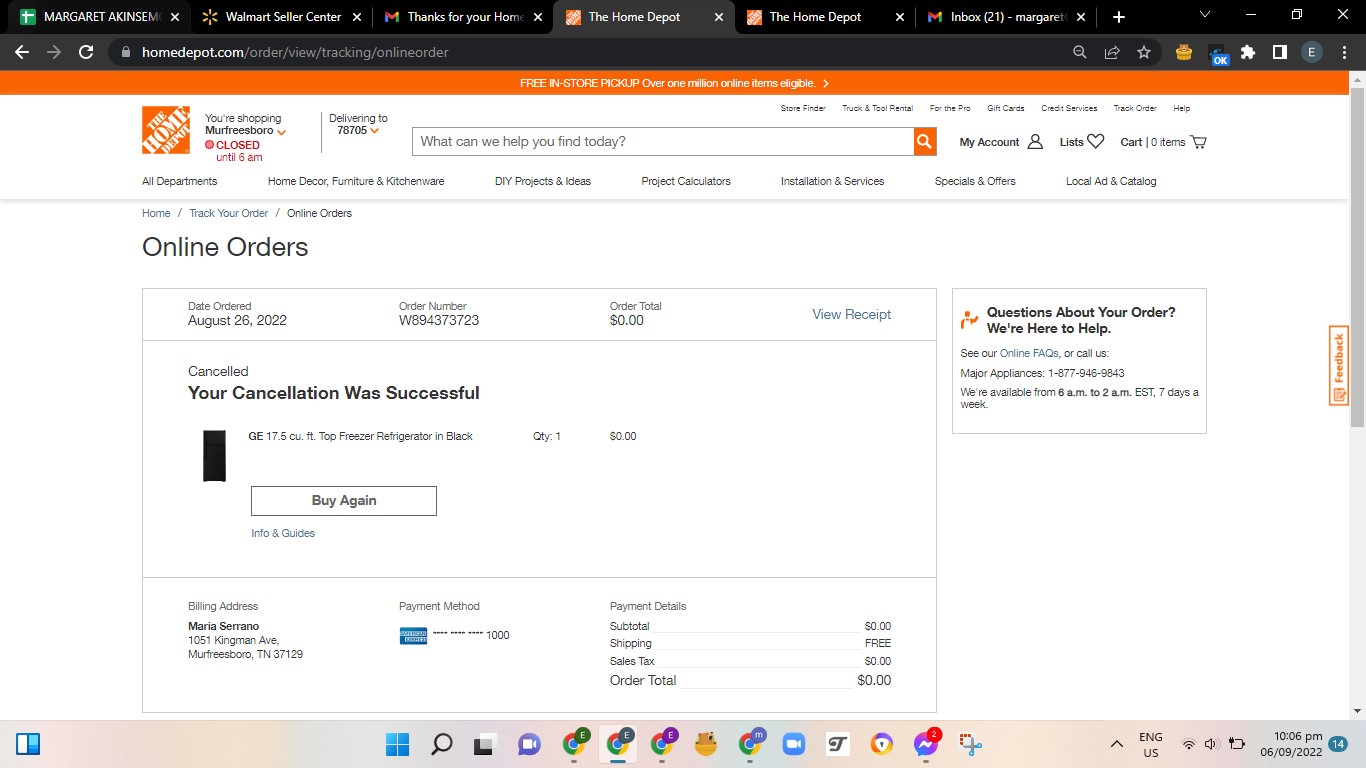Go to Track Your Order breadcrumb

click(229, 213)
